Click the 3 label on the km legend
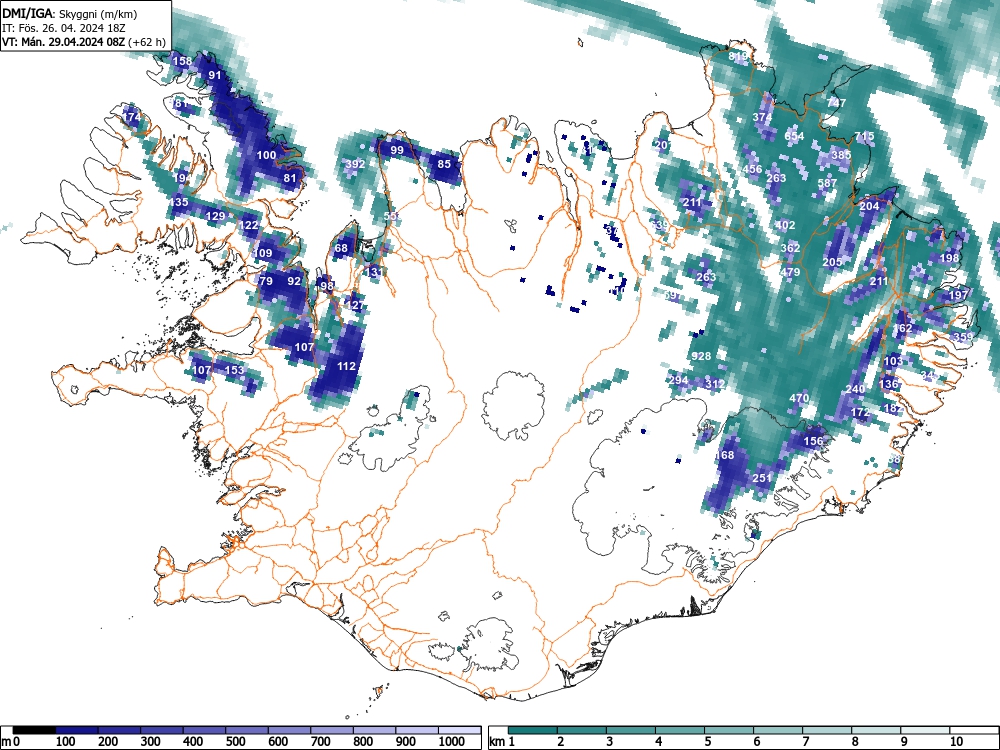The height and width of the screenshot is (750, 1000). coord(610,742)
